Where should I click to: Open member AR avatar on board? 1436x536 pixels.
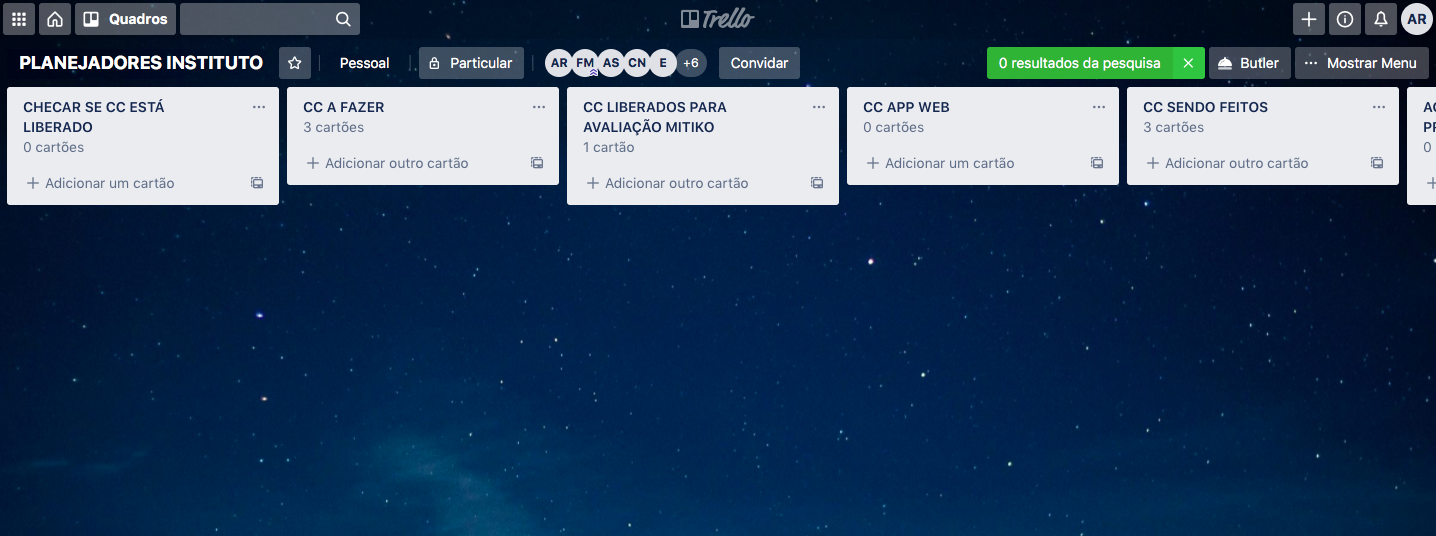coord(559,63)
